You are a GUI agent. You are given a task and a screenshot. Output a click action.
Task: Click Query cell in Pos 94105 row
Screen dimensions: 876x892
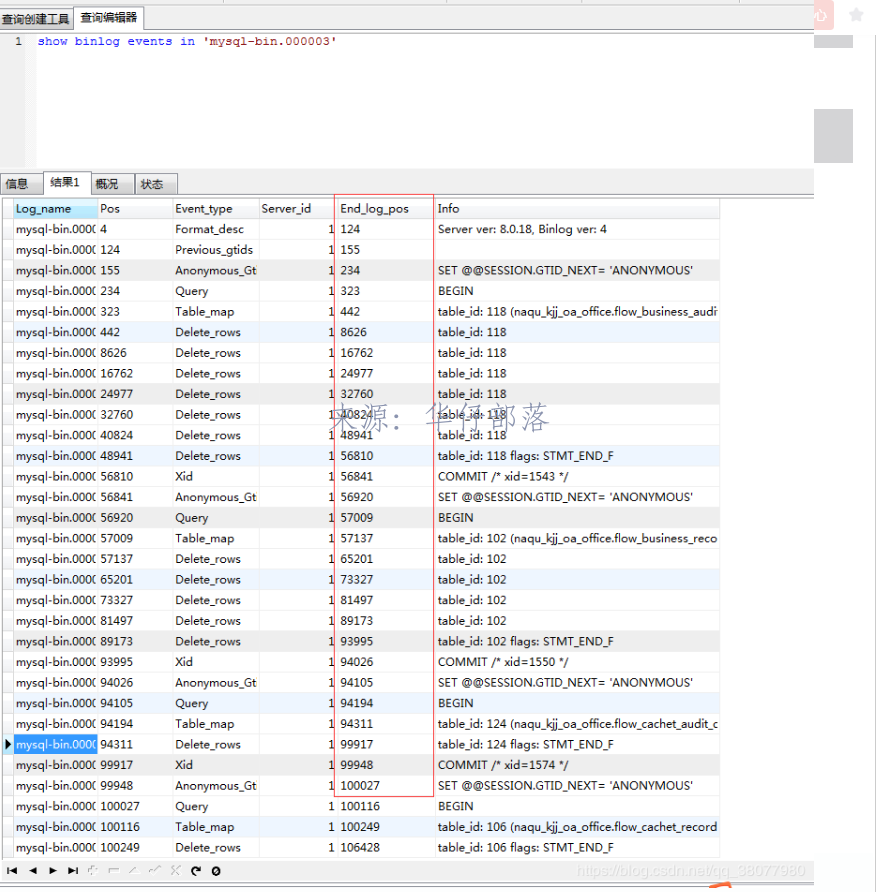(x=216, y=703)
